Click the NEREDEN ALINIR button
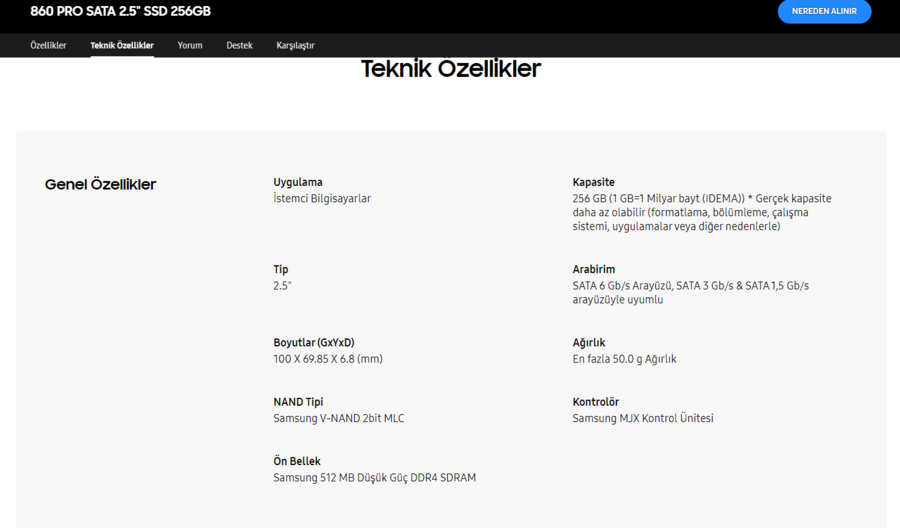 click(824, 11)
